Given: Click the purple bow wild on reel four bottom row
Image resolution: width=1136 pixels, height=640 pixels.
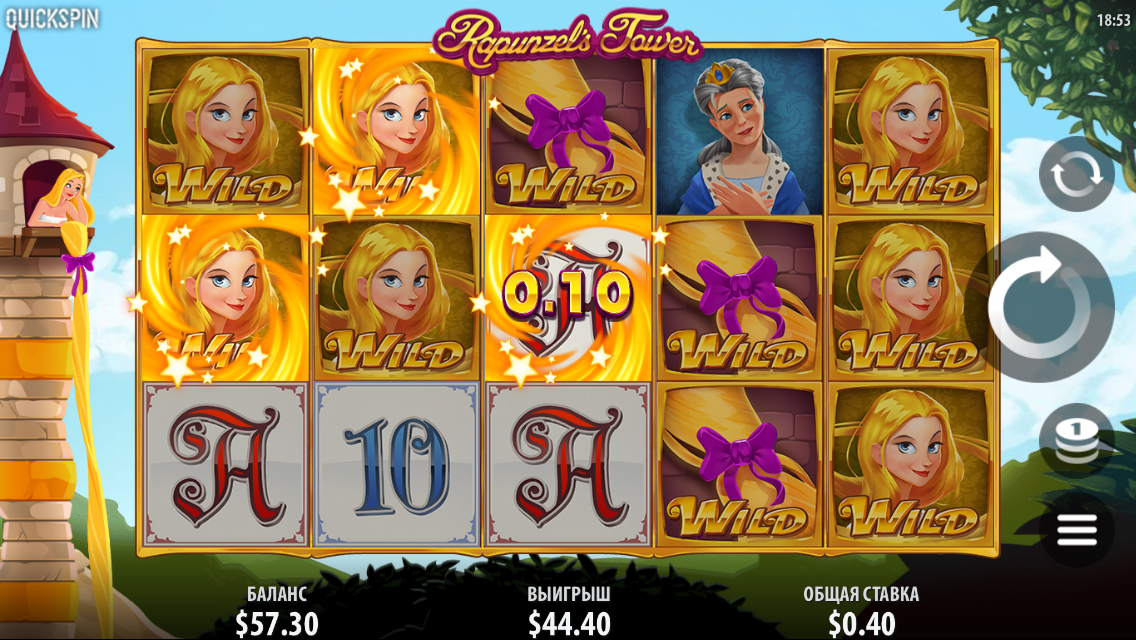Looking at the screenshot, I should pyautogui.click(x=739, y=465).
